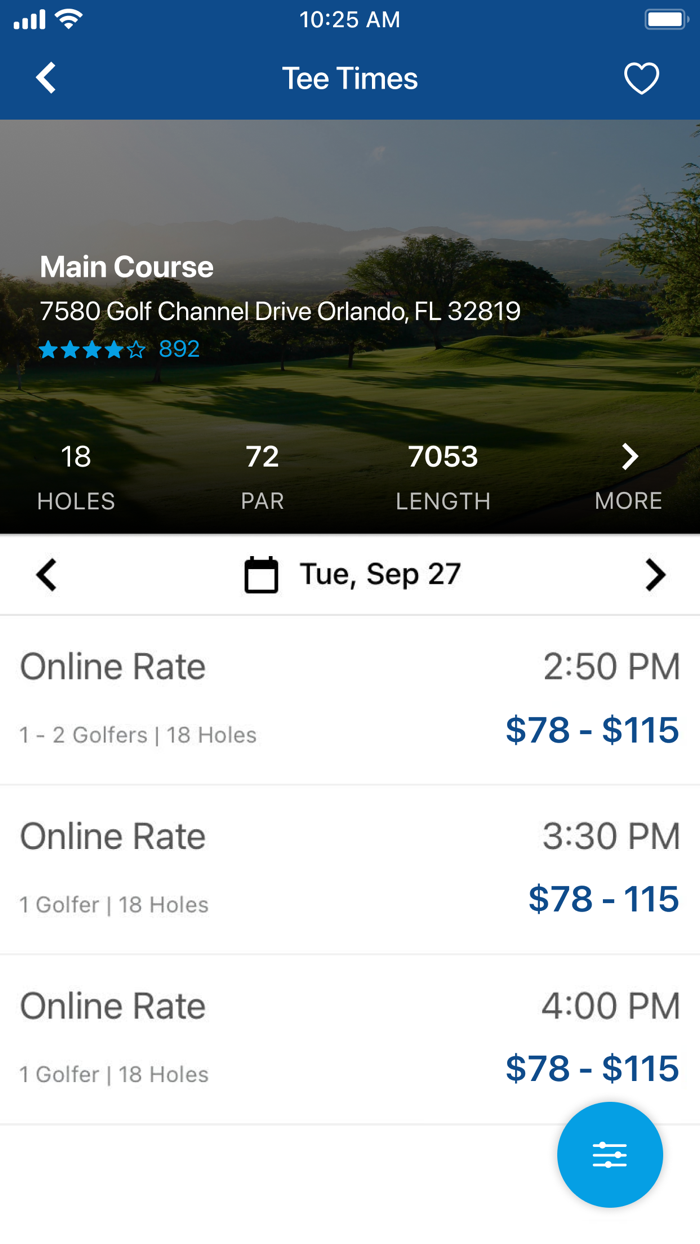Tap the heart icon to favorite this course
The height and width of the screenshot is (1244, 700).
[641, 78]
